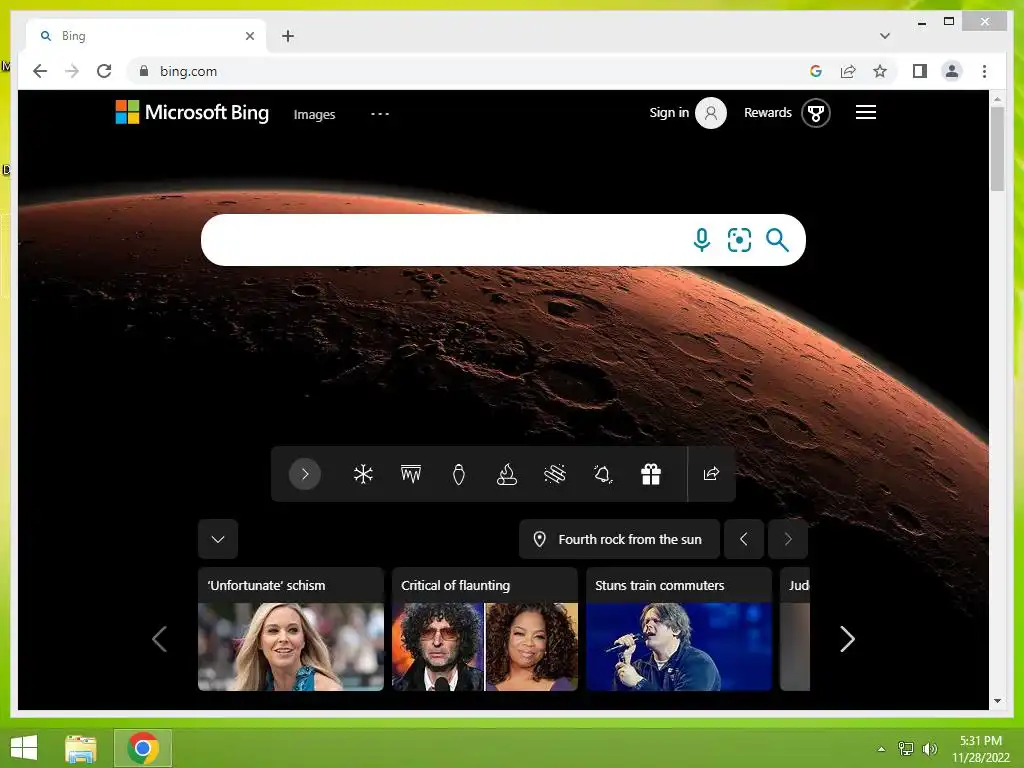Open the tab search dropdown

tap(885, 36)
